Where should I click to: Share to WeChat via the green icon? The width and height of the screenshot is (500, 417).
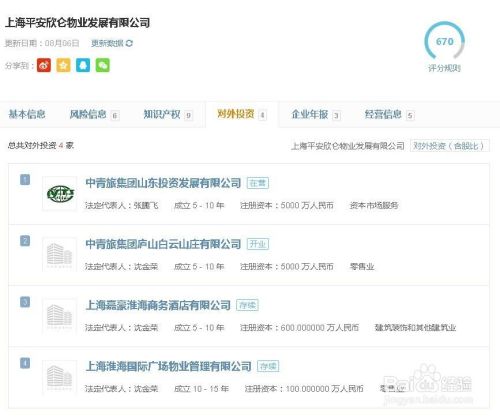pyautogui.click(x=103, y=65)
